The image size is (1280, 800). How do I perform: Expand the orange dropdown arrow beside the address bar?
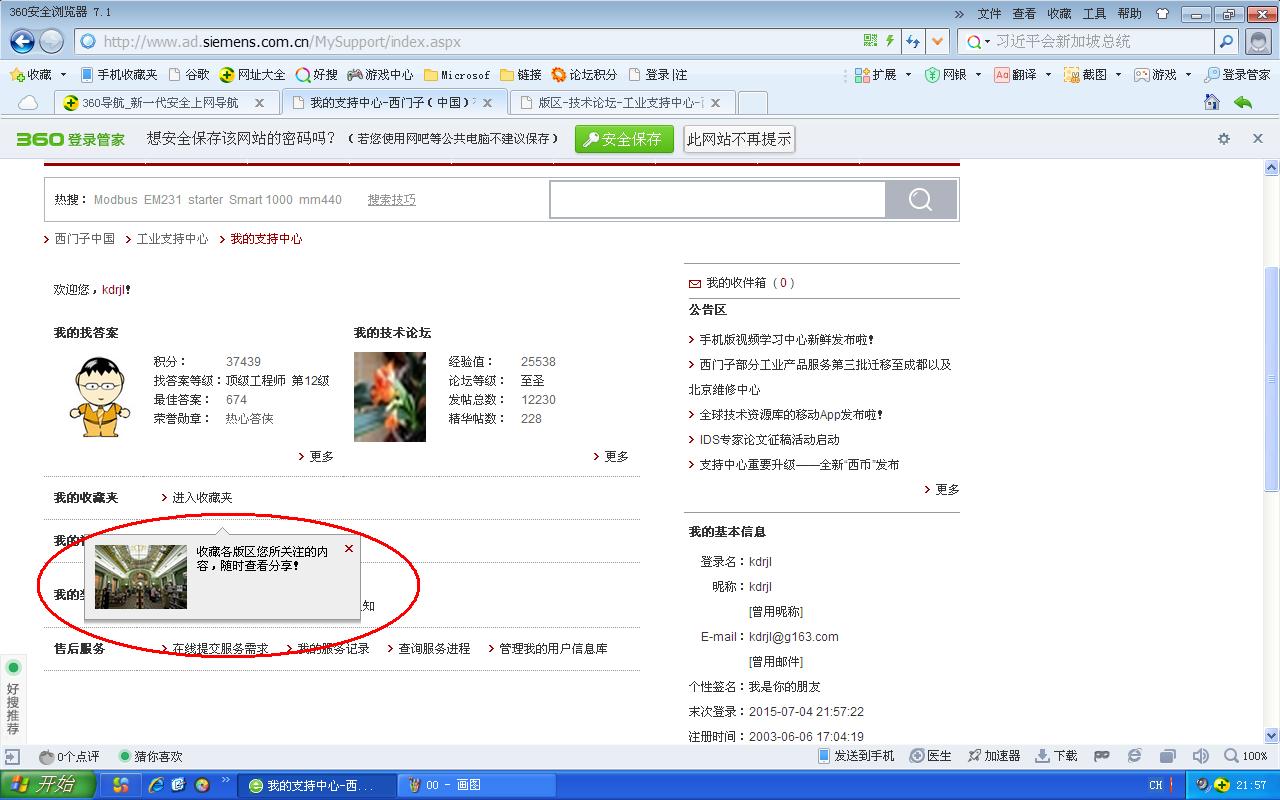click(937, 41)
